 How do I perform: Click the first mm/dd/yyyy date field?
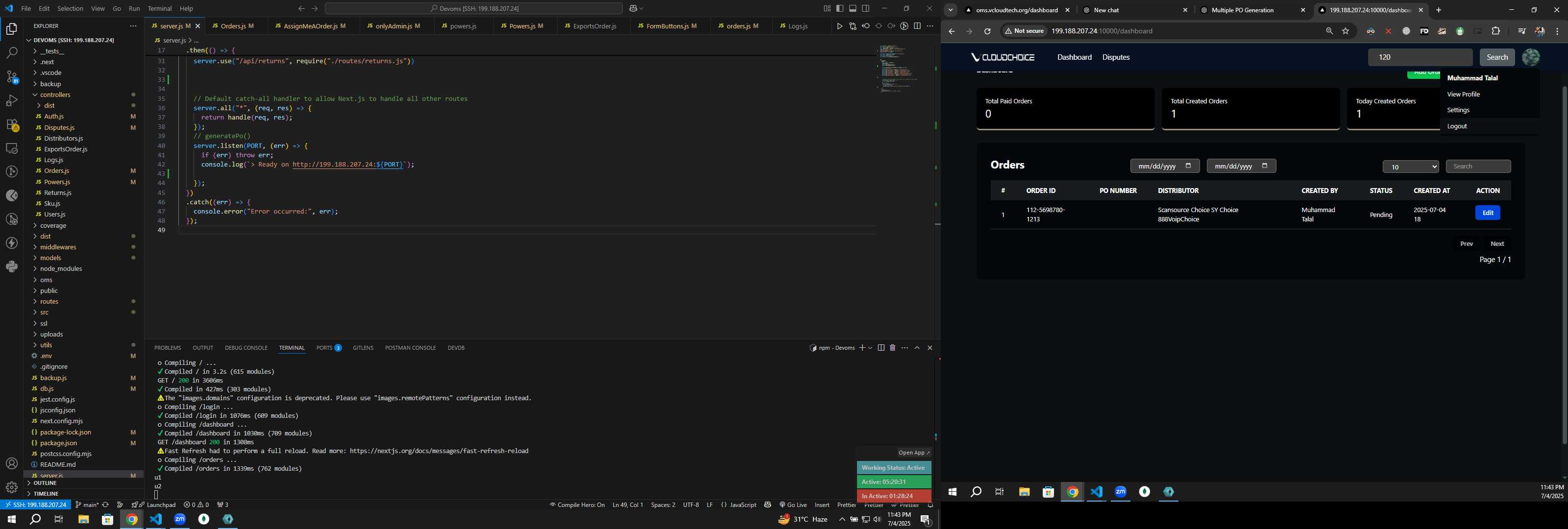pos(1164,166)
